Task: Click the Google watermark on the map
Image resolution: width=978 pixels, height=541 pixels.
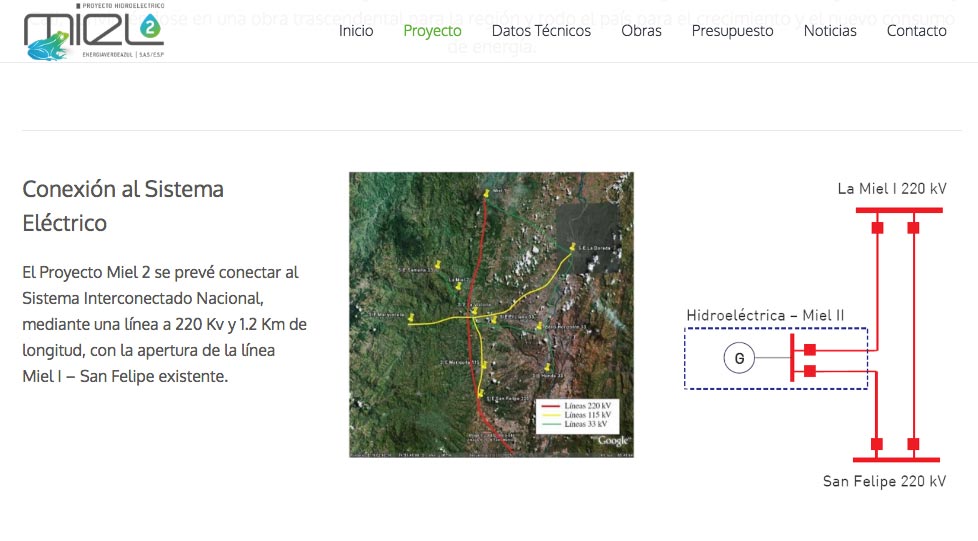Action: (x=613, y=440)
